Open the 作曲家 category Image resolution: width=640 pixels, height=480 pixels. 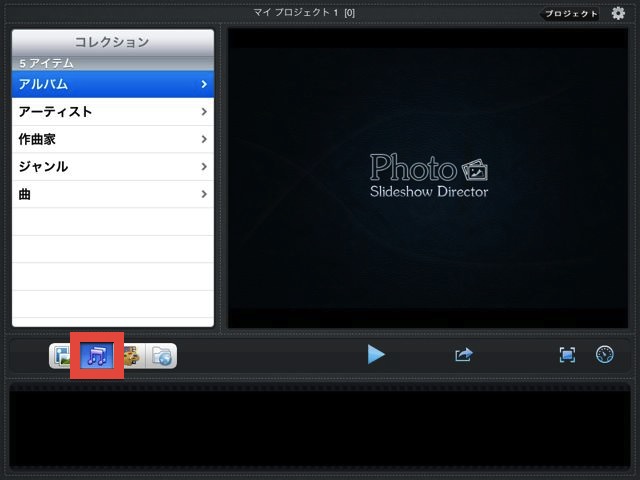point(113,139)
